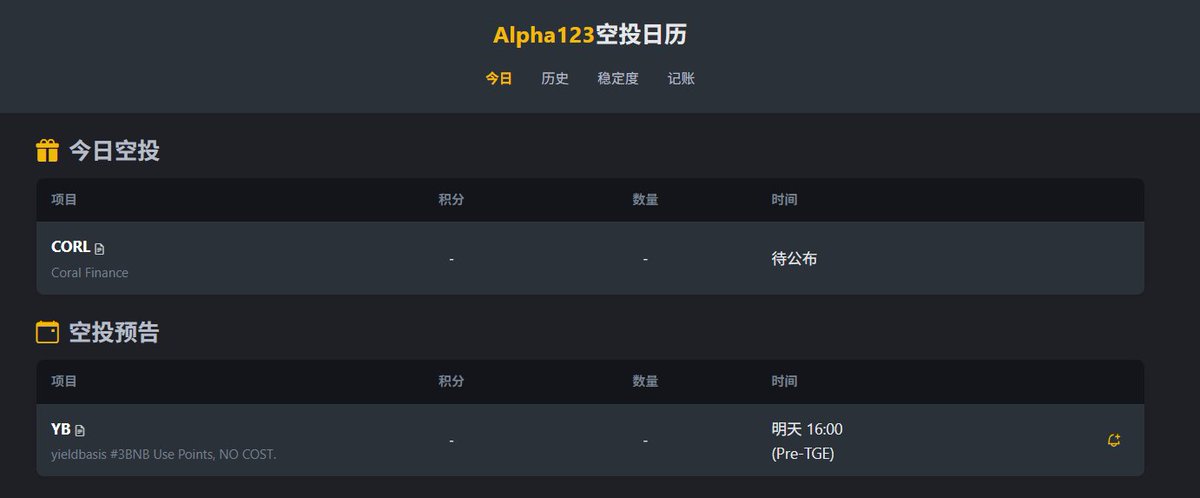The image size is (1200, 498).
Task: Click the Alpha123空投日历 page title
Action: tap(590, 35)
